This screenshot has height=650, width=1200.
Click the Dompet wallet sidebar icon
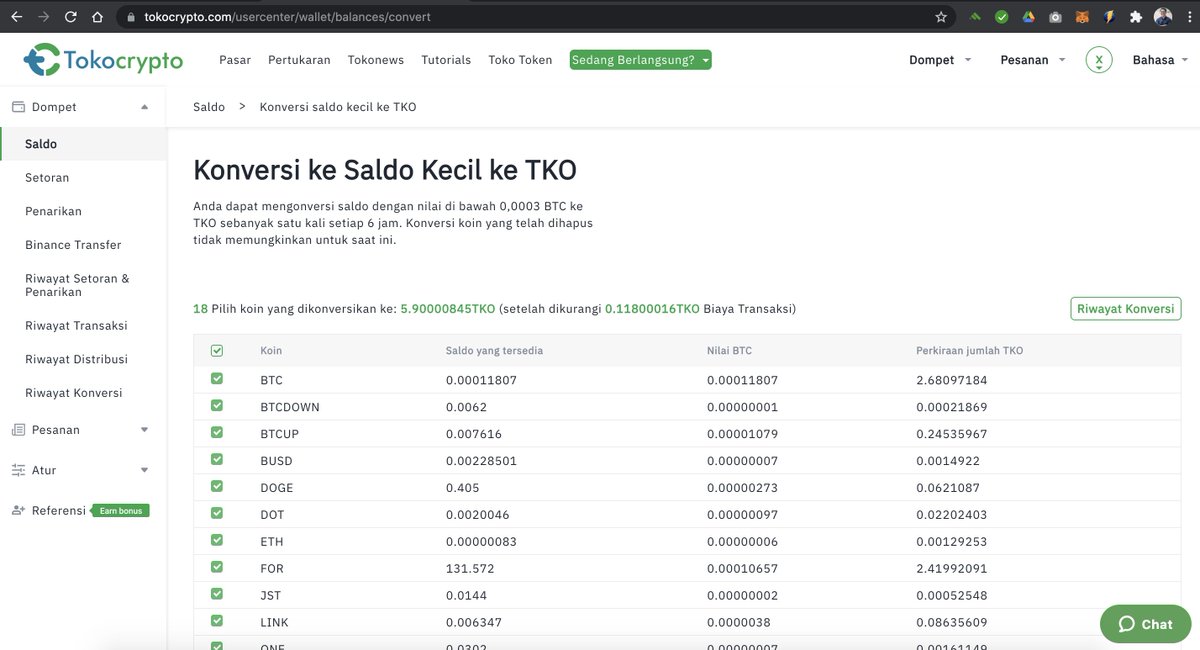tap(18, 107)
